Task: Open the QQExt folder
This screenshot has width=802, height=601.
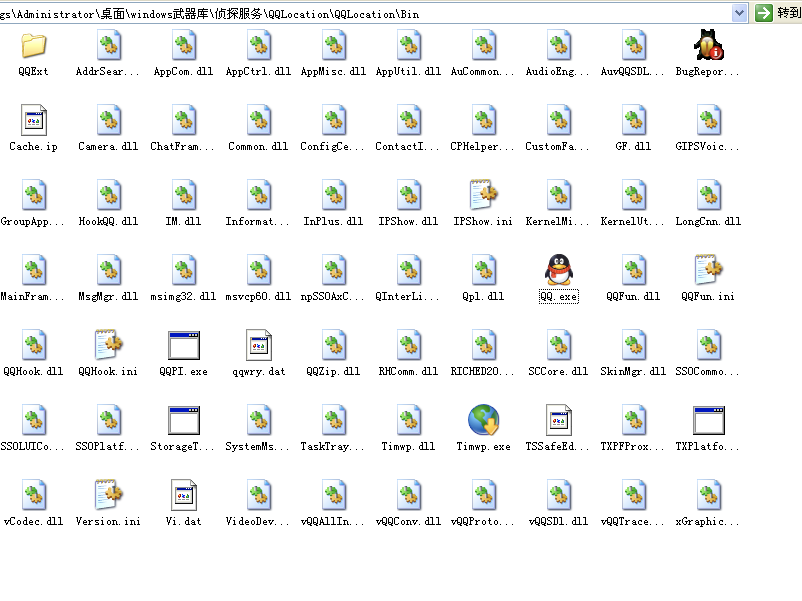Action: click(33, 45)
